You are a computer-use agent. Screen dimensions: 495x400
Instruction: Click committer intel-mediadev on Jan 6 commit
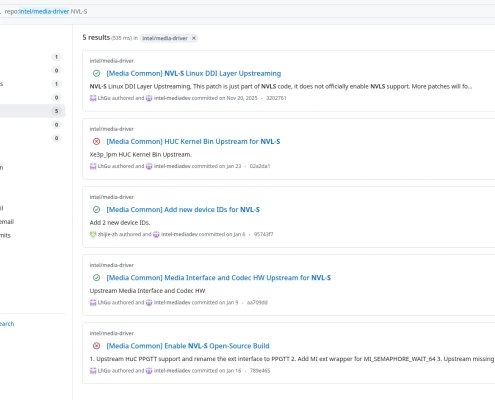(x=179, y=234)
